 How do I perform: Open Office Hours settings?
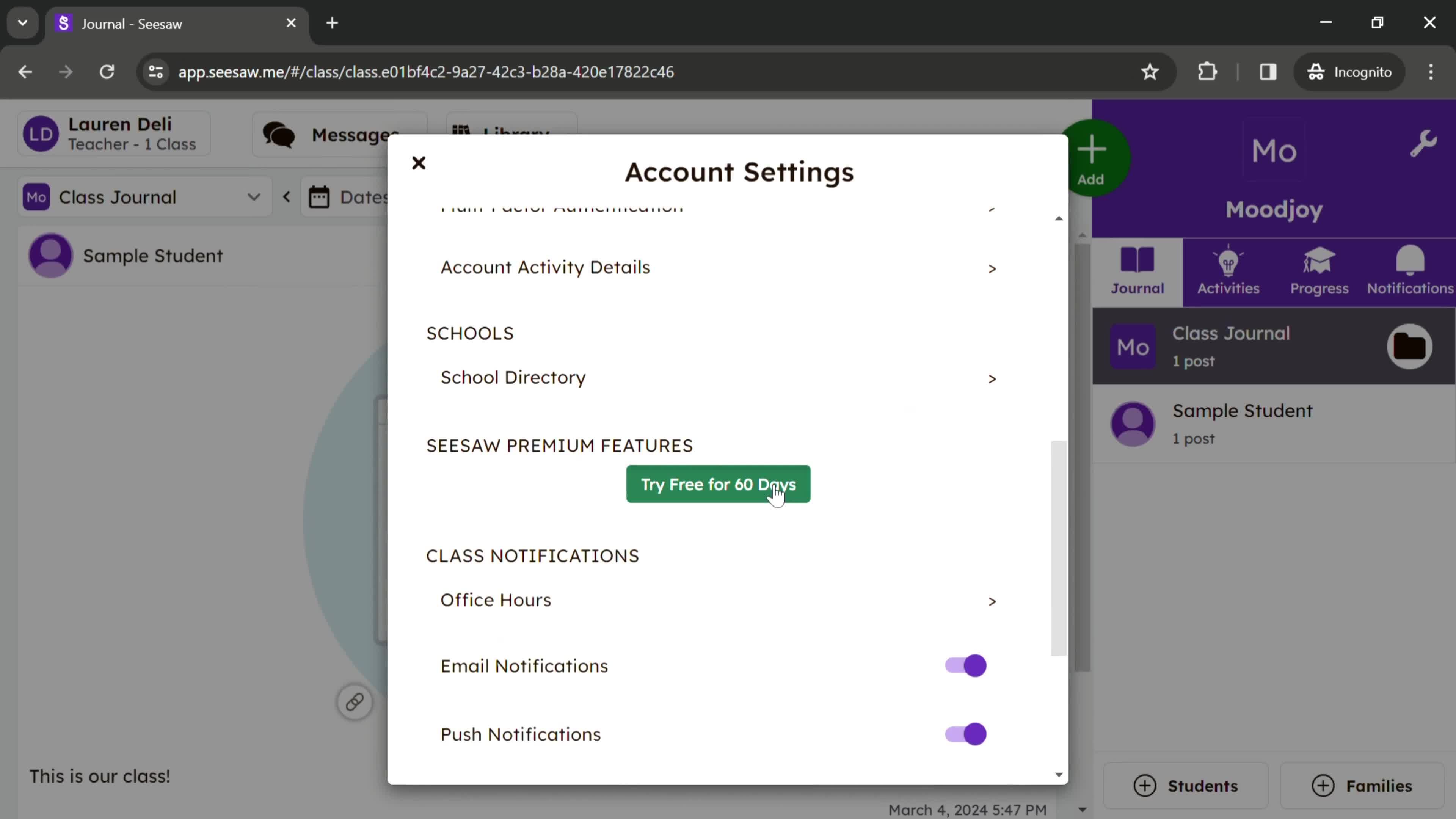(x=718, y=600)
